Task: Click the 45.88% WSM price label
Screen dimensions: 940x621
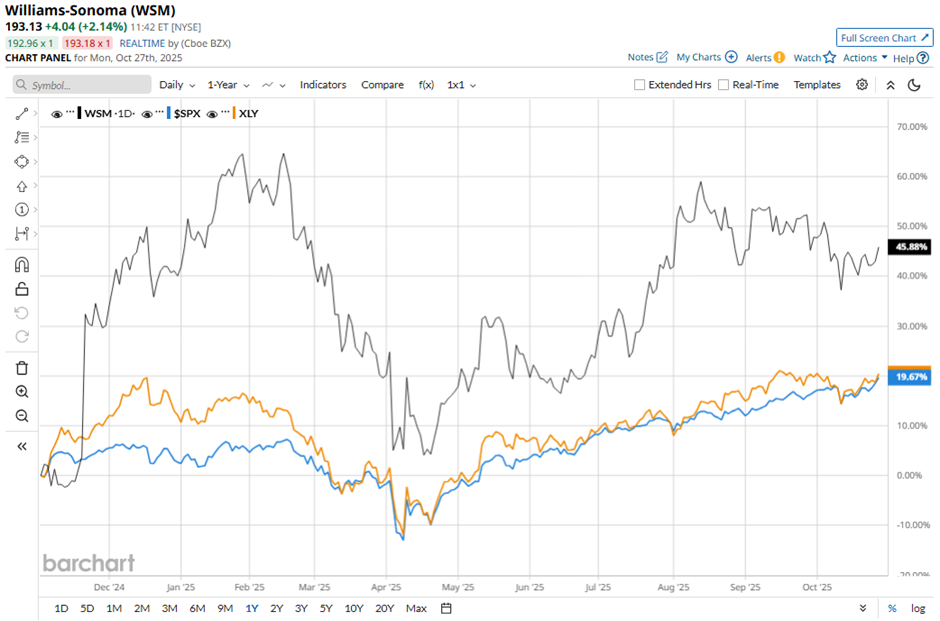Action: [x=910, y=247]
